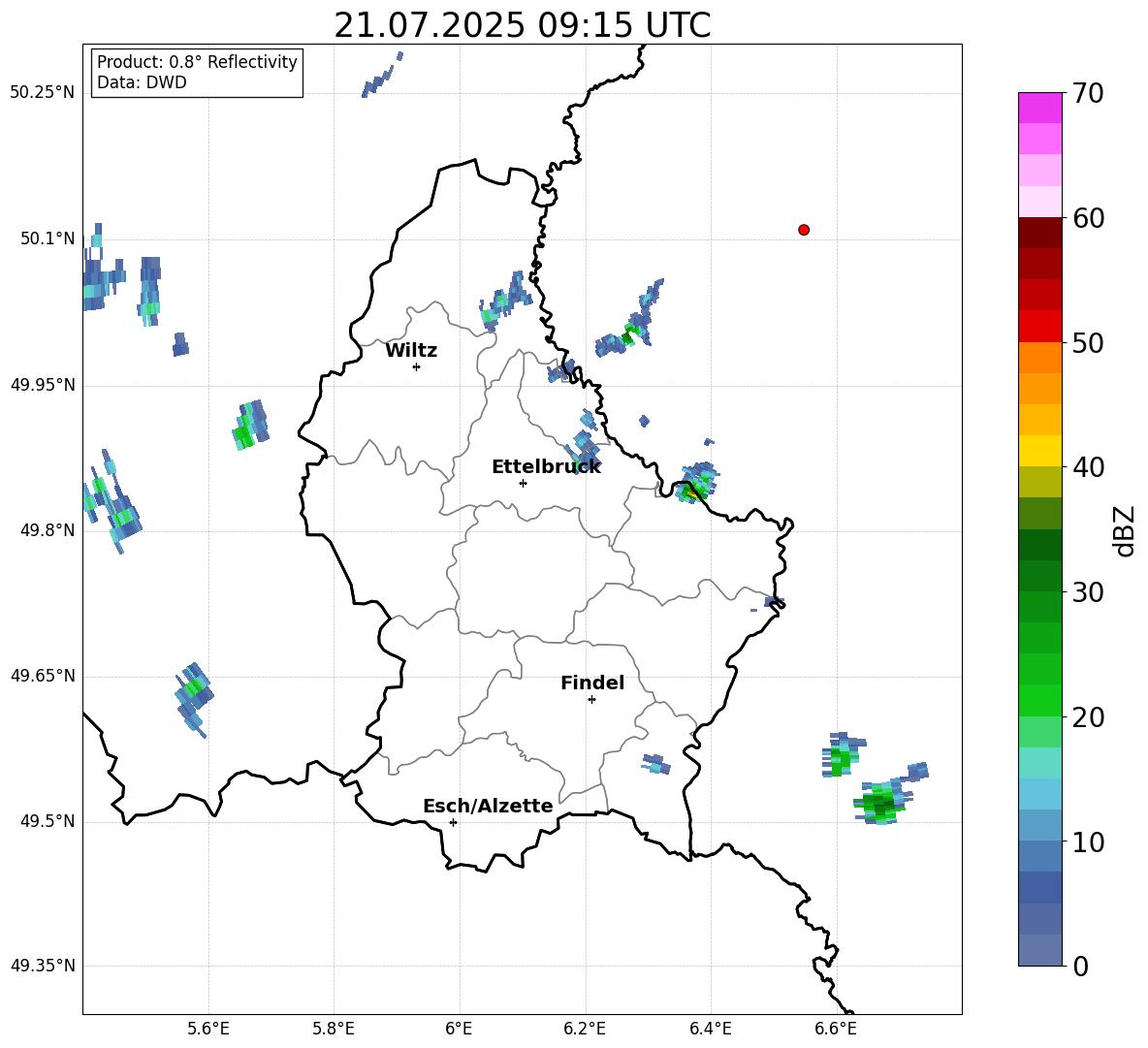
Task: Click the colorbar tick label 40
Action: pyautogui.click(x=1088, y=467)
